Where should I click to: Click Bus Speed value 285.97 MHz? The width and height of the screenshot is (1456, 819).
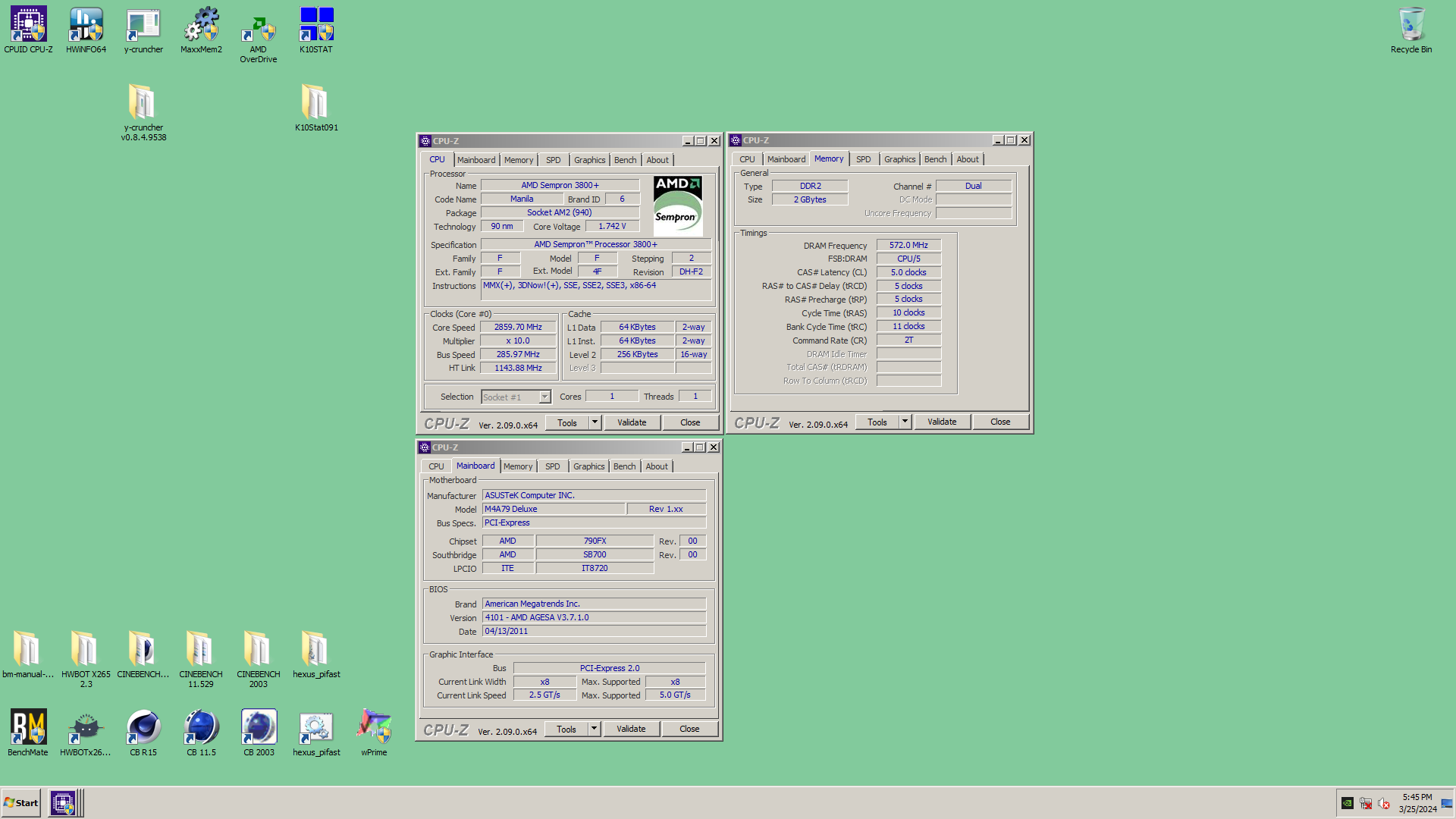518,354
